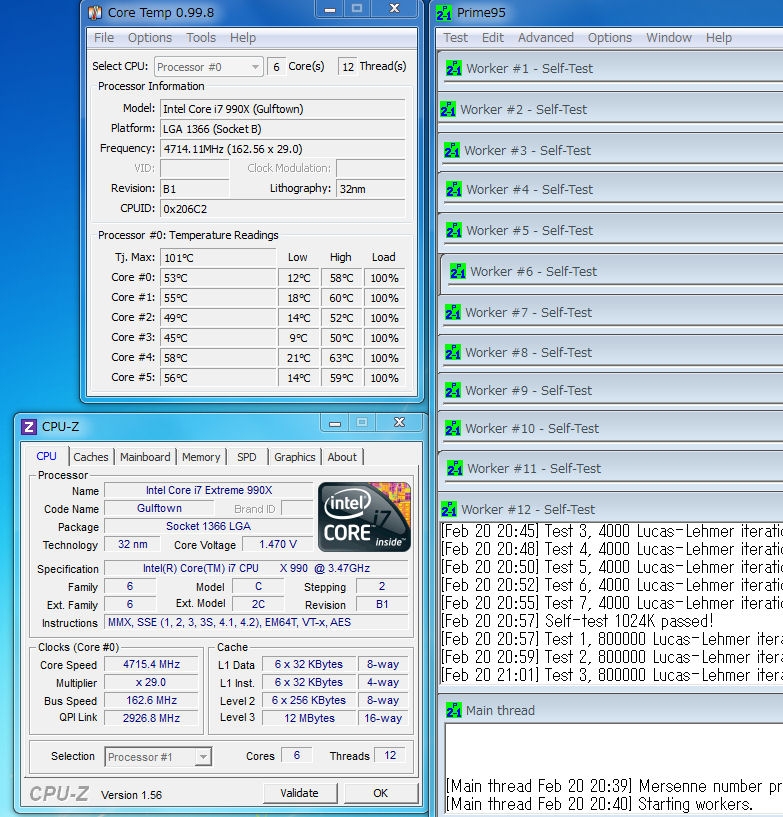Switch to the Memory tab in CPU-Z

coord(201,457)
